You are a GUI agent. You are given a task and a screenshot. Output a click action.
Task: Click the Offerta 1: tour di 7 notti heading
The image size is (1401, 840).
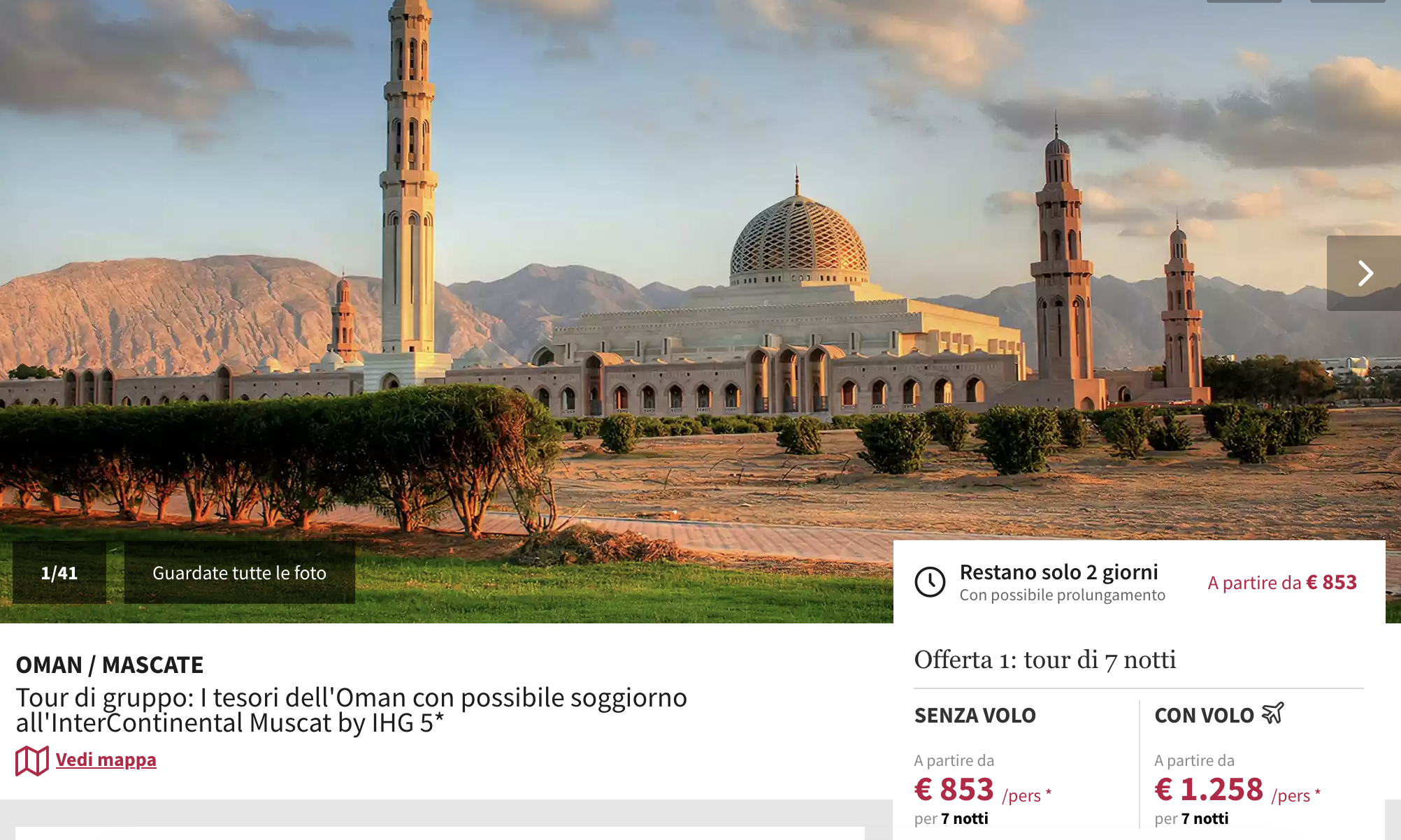[1045, 660]
